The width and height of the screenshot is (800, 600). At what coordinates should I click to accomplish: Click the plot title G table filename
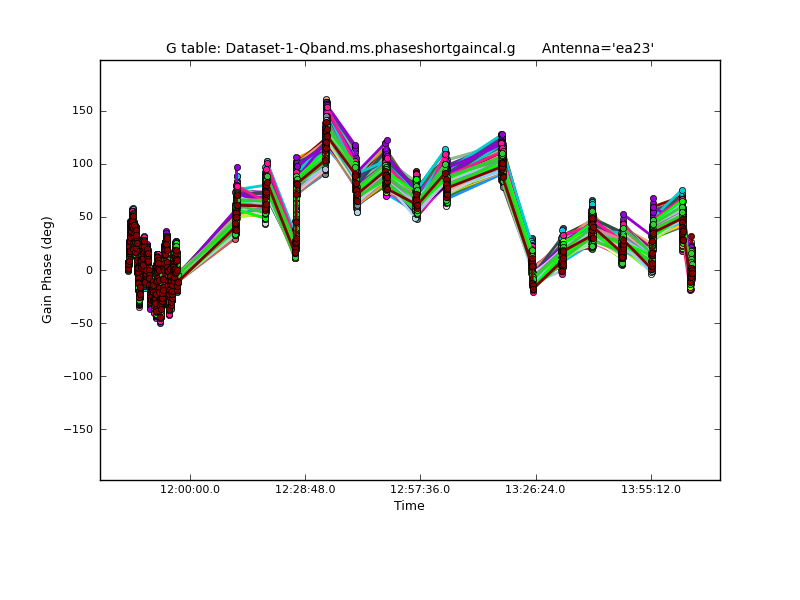340,48
